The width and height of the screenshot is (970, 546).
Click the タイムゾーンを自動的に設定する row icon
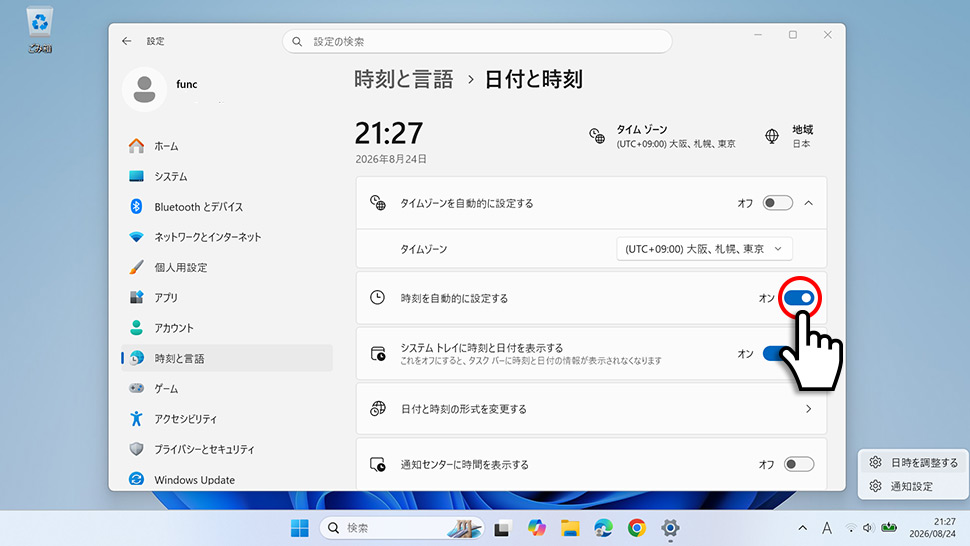(378, 203)
